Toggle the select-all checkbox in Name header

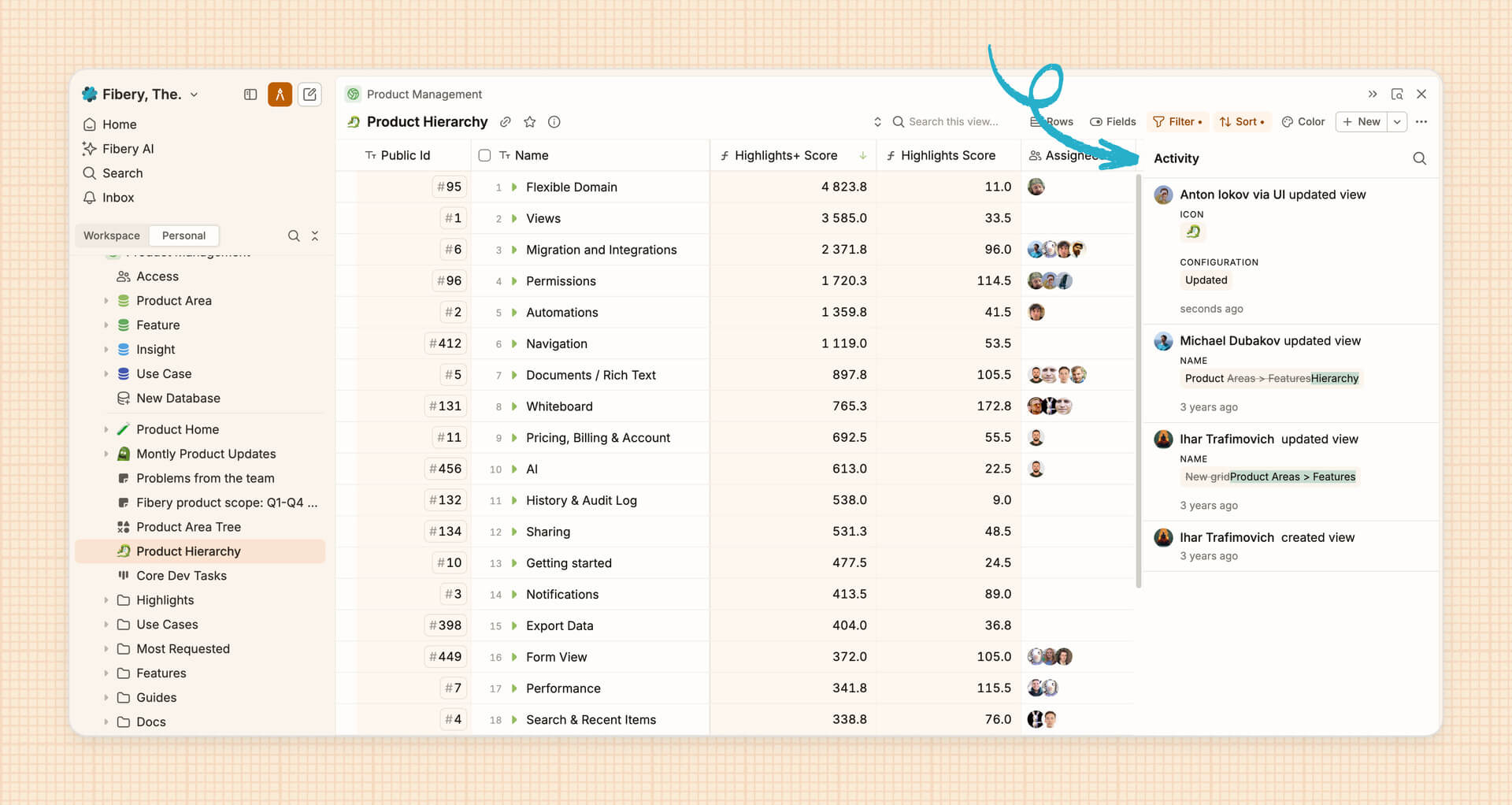click(x=484, y=156)
